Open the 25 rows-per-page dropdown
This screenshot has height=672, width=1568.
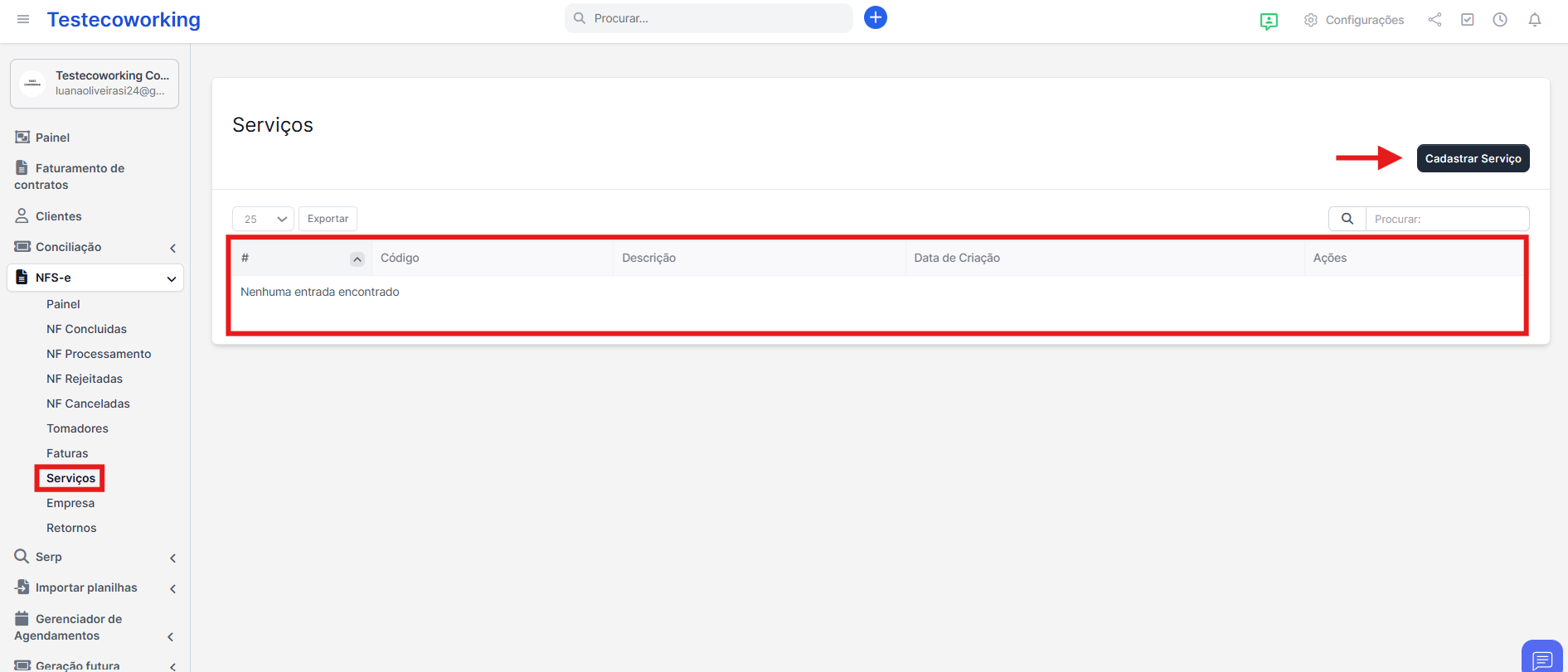[263, 219]
